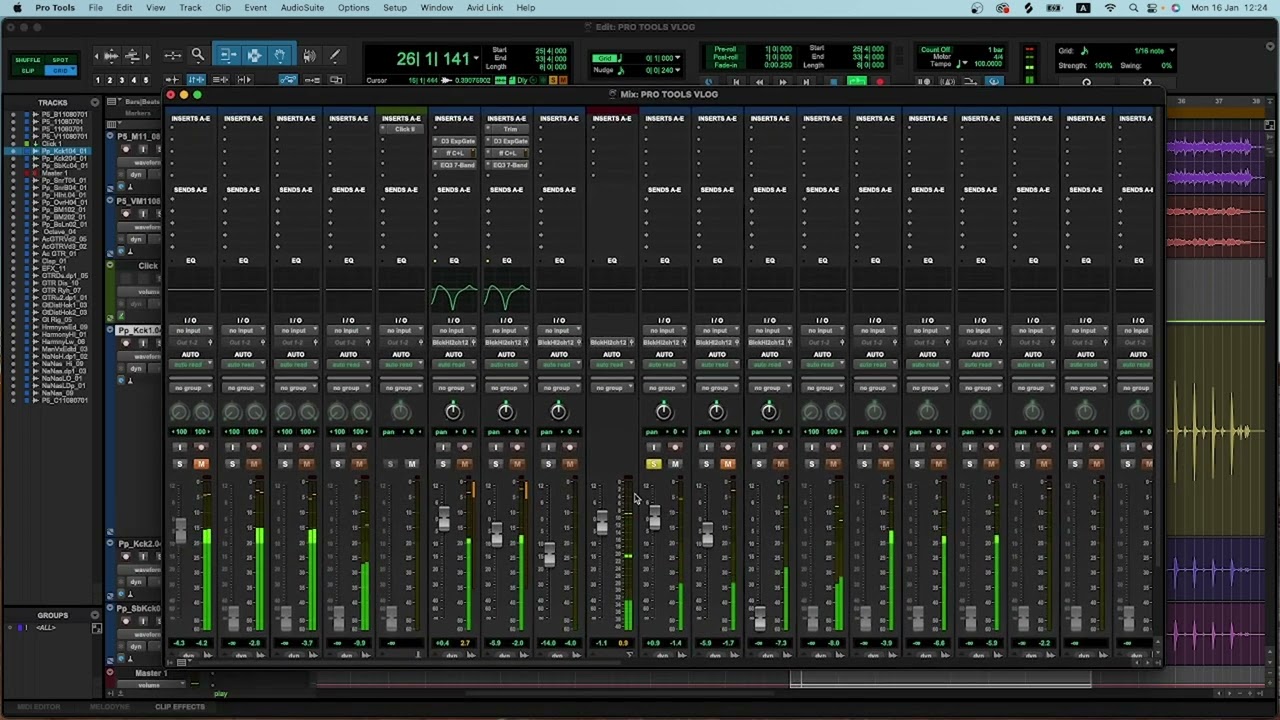Click the Pre-roll button
This screenshot has width=1280, height=720.
[726, 50]
